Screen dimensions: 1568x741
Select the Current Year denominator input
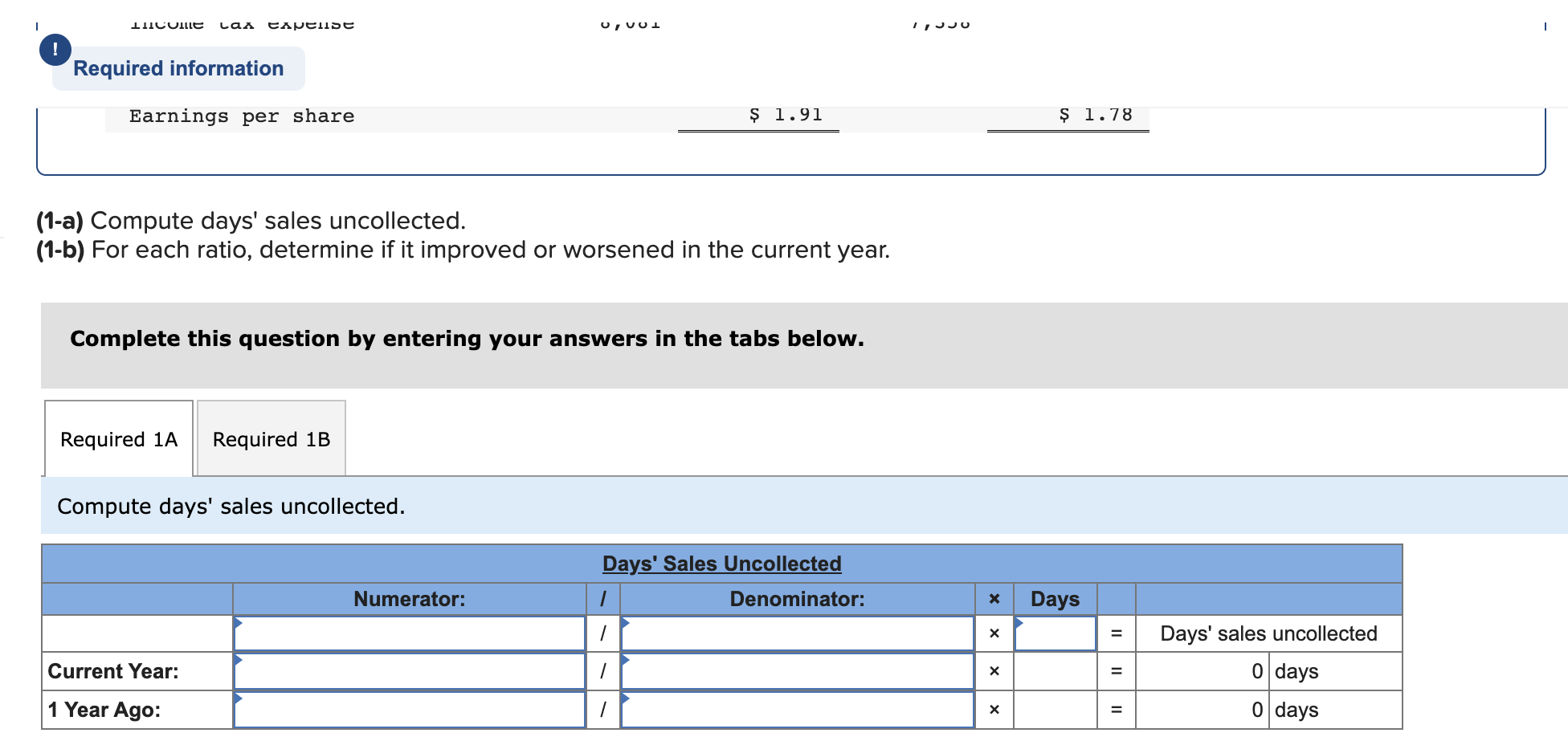pyautogui.click(x=798, y=671)
